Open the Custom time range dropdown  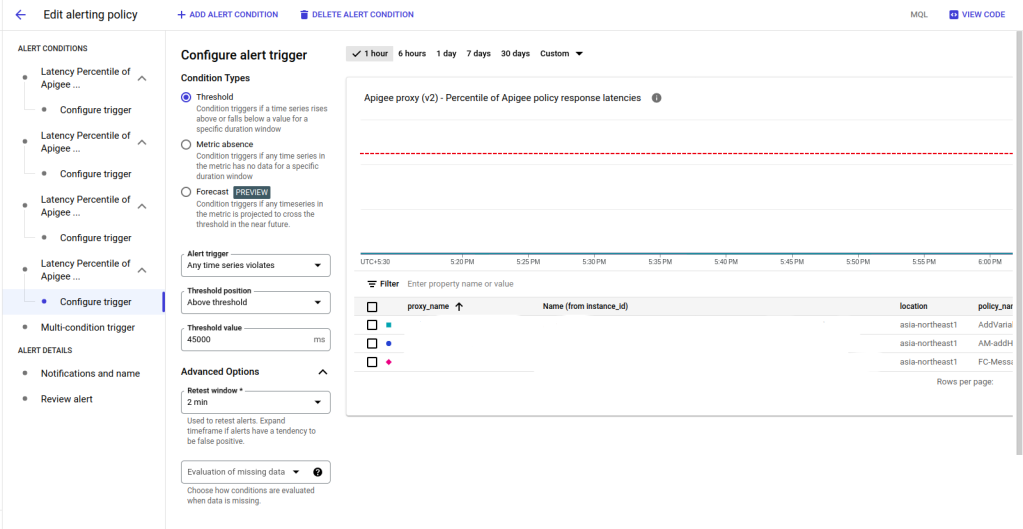561,53
